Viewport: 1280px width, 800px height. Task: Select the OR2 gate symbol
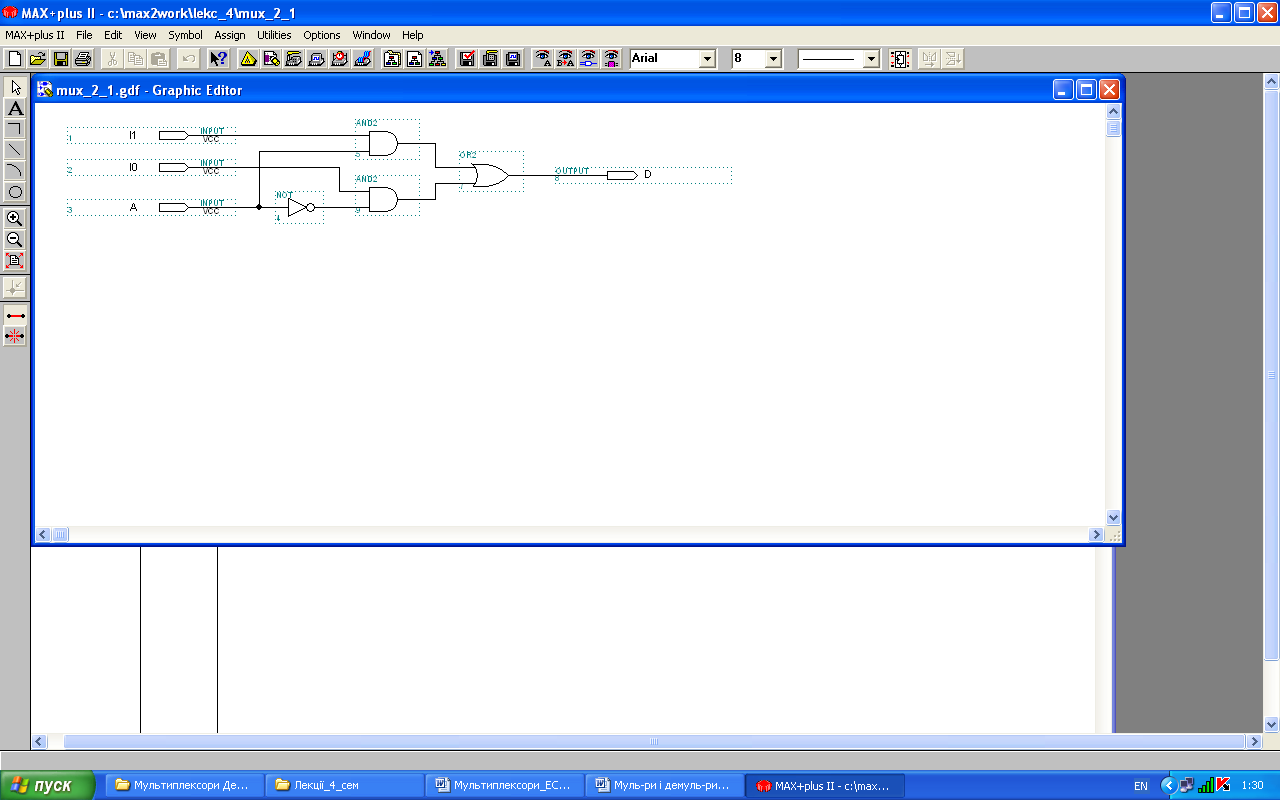(490, 174)
